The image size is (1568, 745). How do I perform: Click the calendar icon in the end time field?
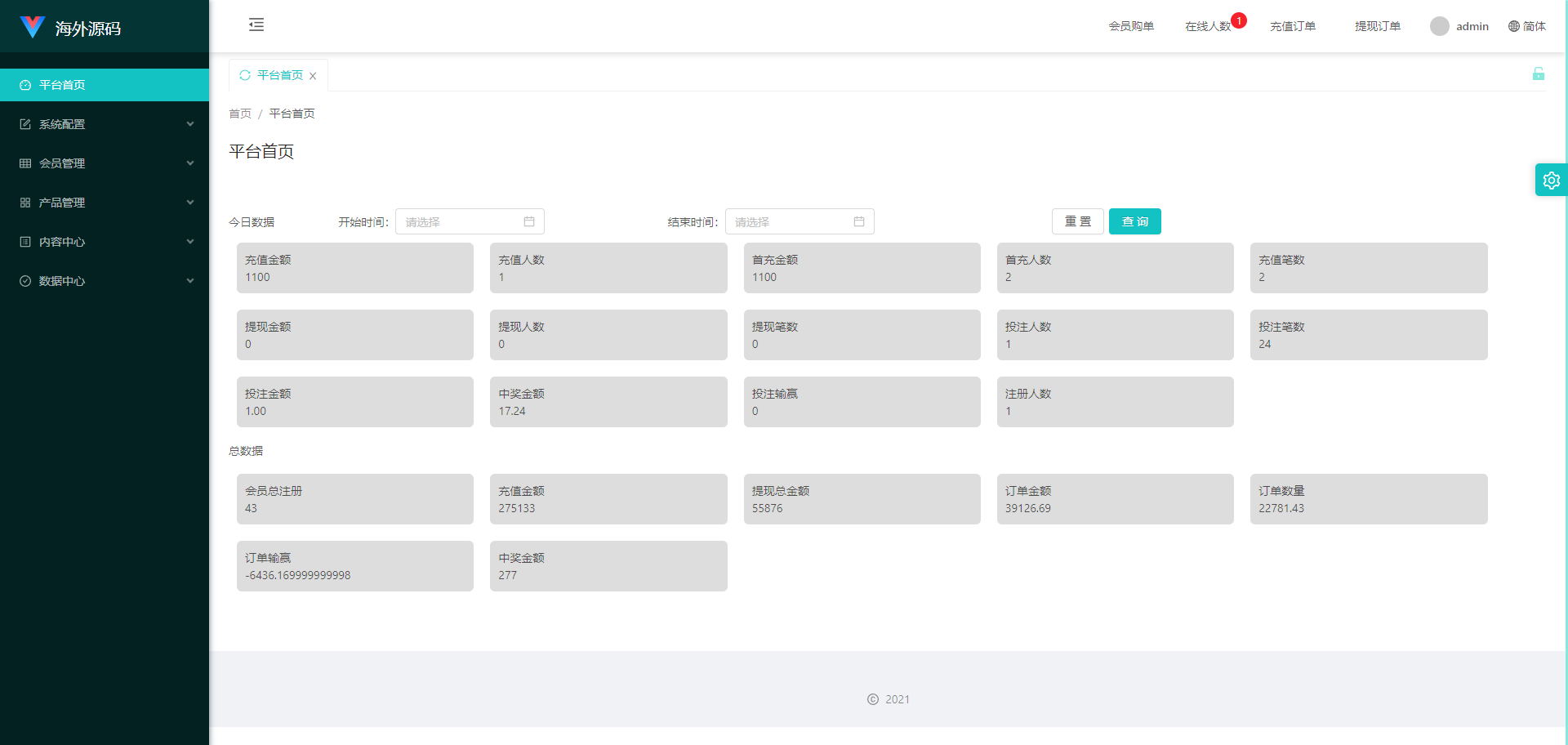click(x=859, y=221)
